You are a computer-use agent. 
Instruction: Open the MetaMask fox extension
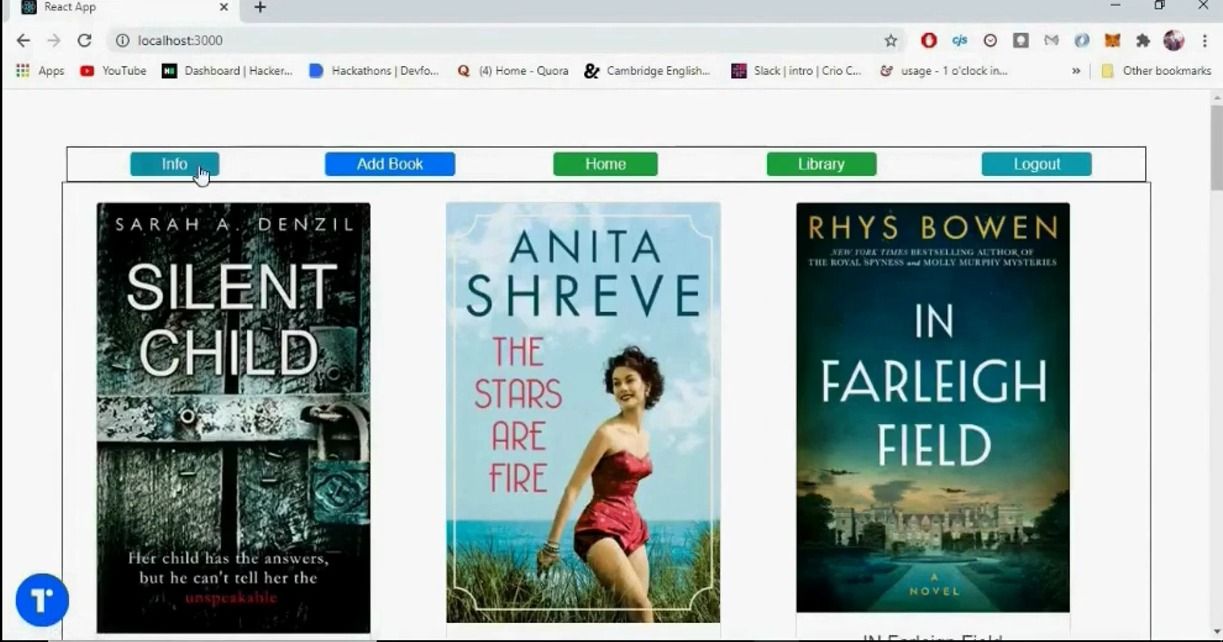pos(1112,41)
